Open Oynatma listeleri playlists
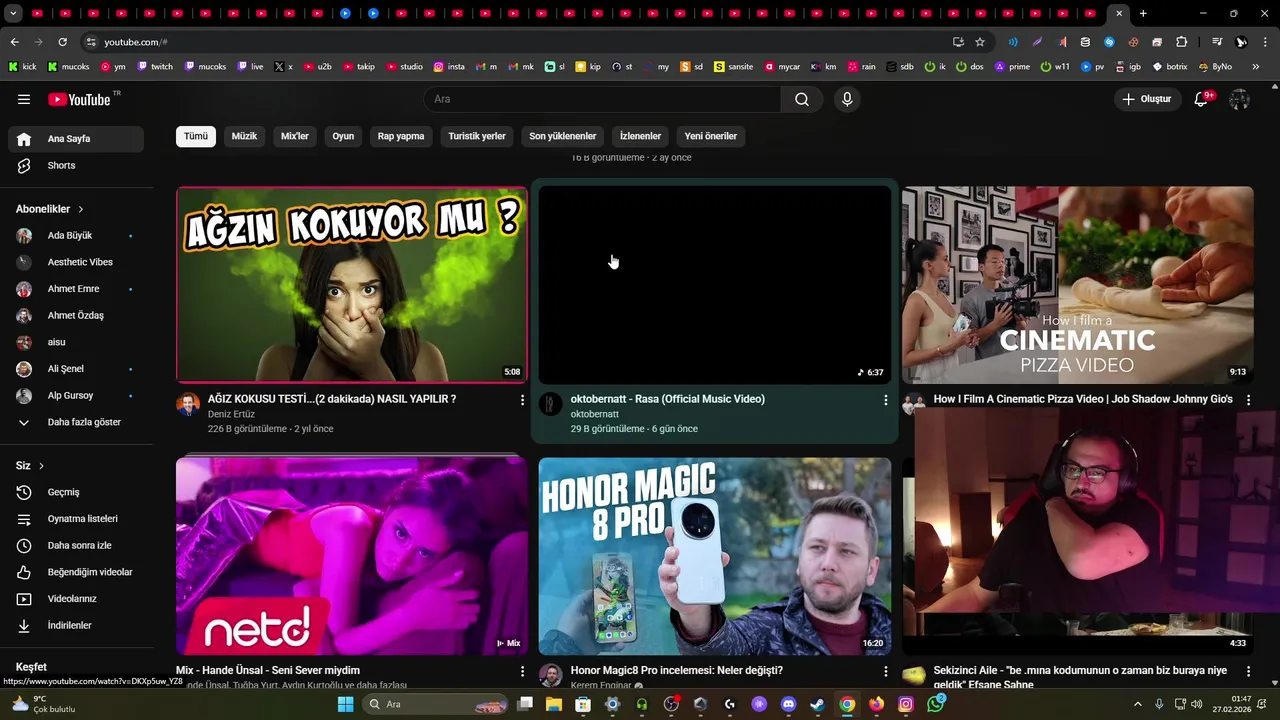 tap(76, 519)
